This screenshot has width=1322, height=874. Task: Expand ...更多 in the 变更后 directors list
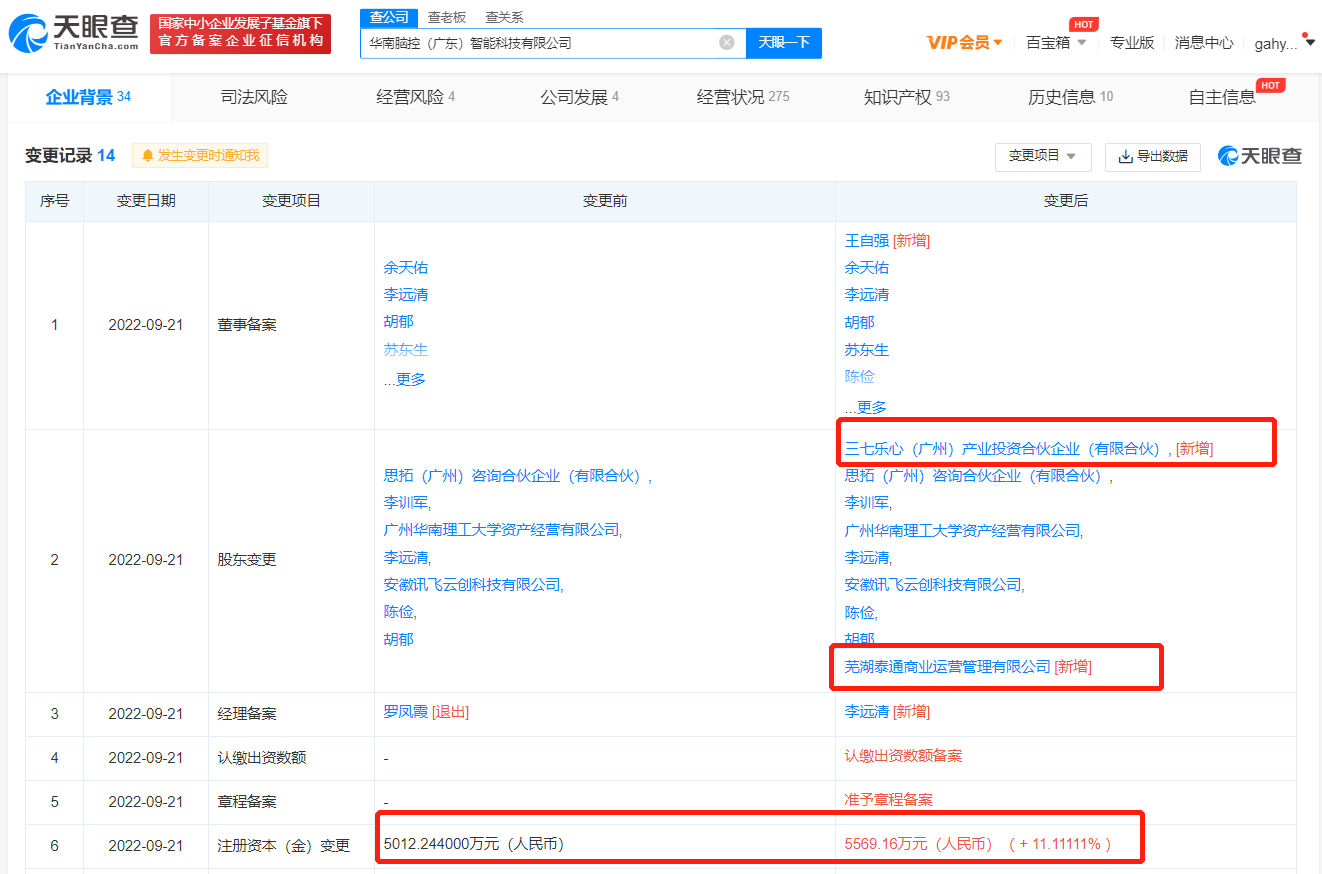866,407
